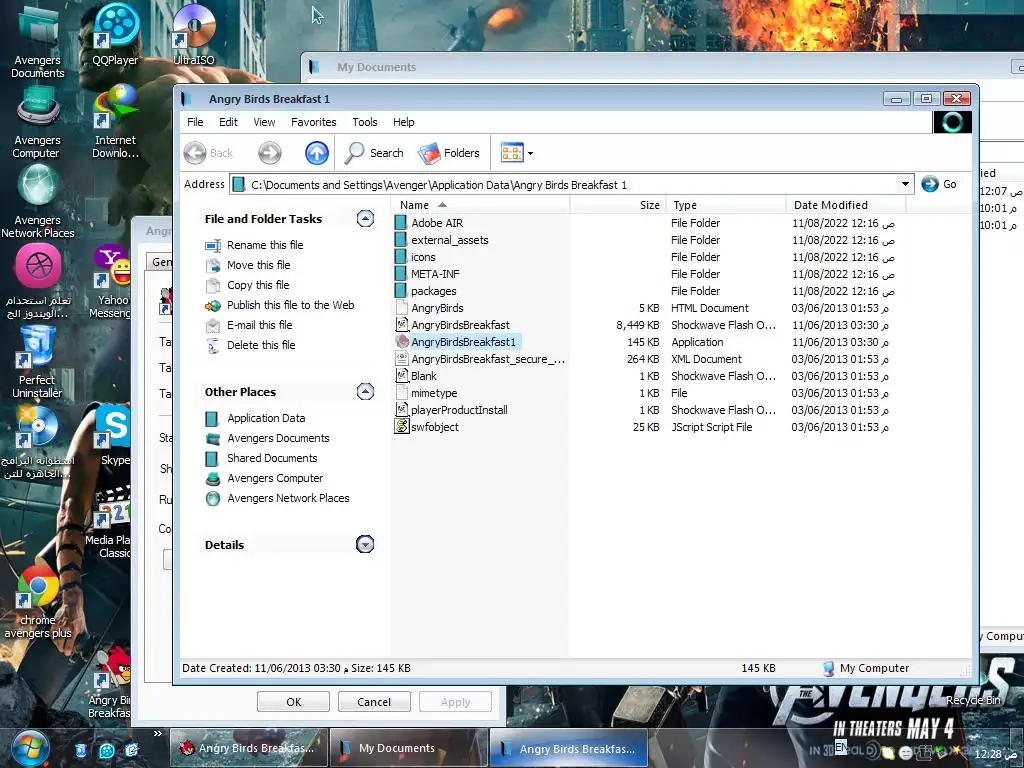Click Delete this file
Viewport: 1024px width, 768px height.
coord(261,345)
